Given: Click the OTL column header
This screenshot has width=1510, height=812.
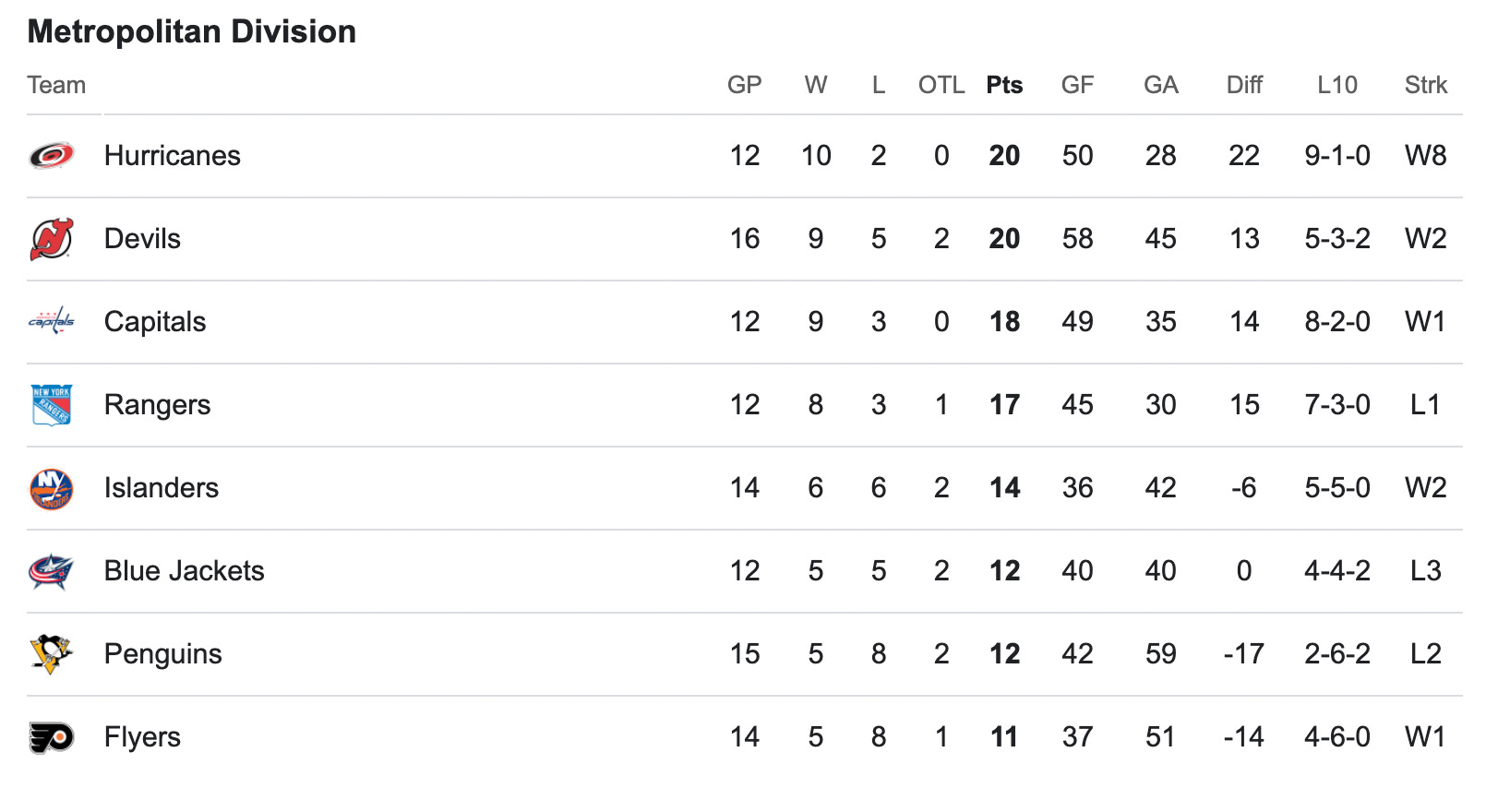Looking at the screenshot, I should click(941, 85).
